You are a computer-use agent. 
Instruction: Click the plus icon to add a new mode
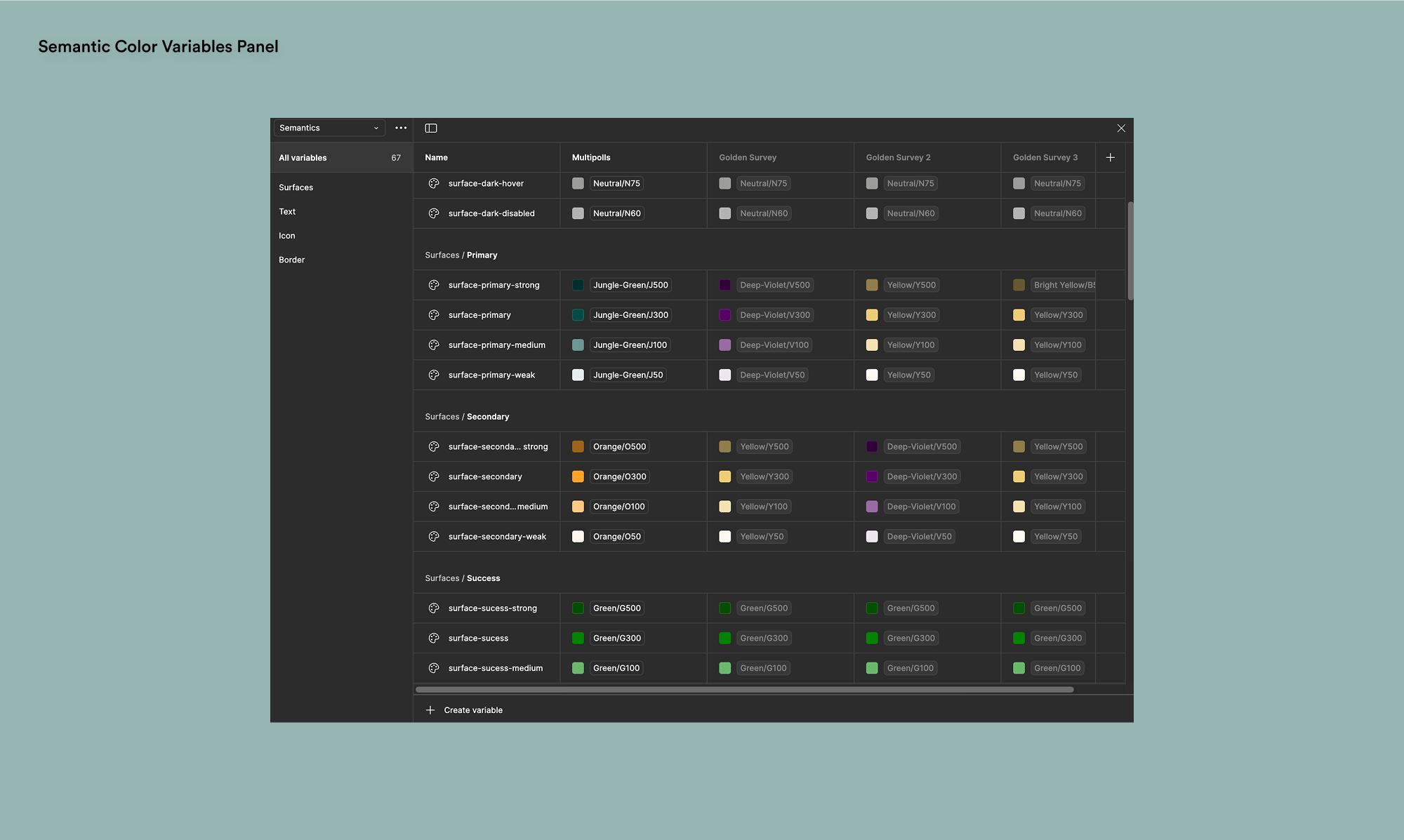tap(1111, 157)
